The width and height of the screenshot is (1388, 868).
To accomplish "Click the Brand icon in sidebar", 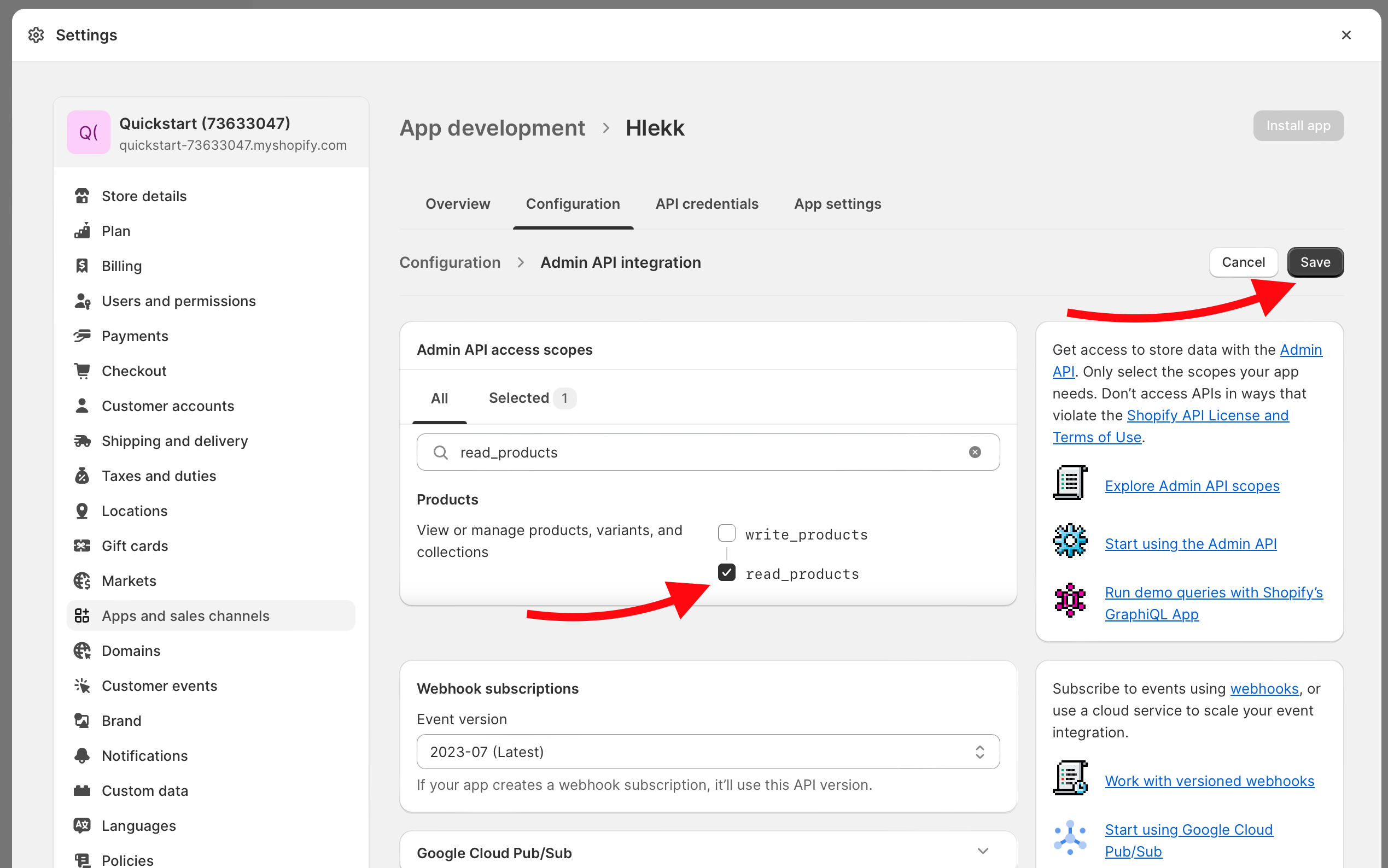I will [x=82, y=720].
